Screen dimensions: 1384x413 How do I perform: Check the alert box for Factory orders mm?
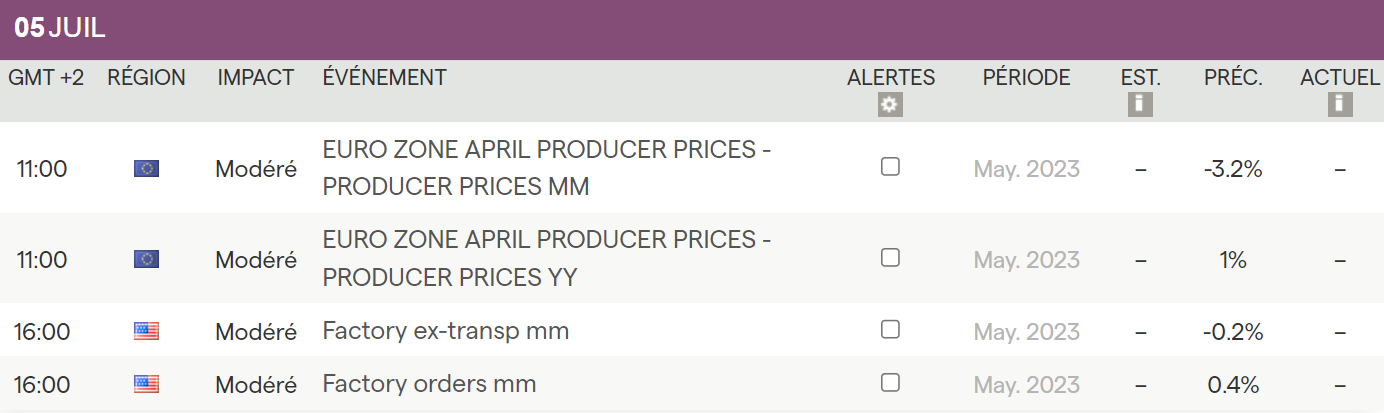point(890,382)
